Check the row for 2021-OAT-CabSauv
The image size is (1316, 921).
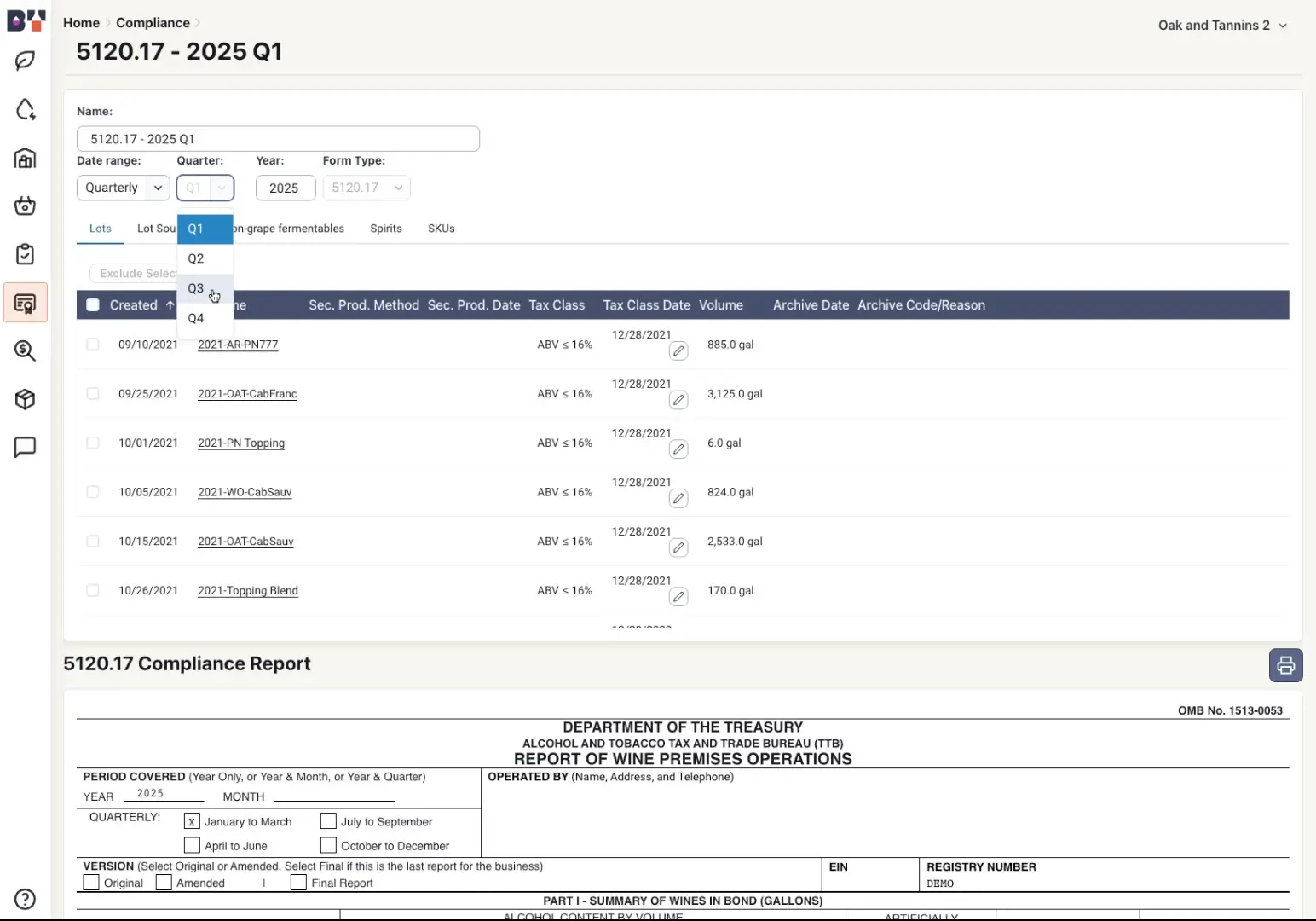click(x=93, y=542)
